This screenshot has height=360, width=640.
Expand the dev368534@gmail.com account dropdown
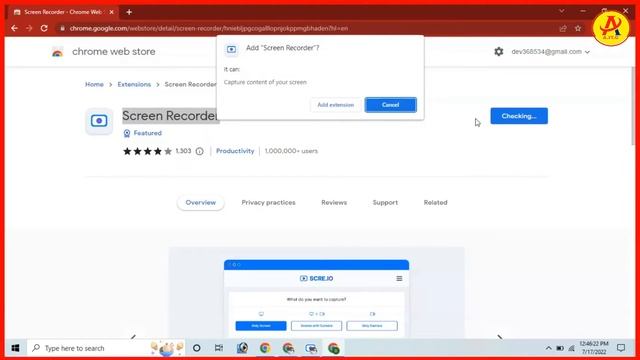tap(550, 52)
